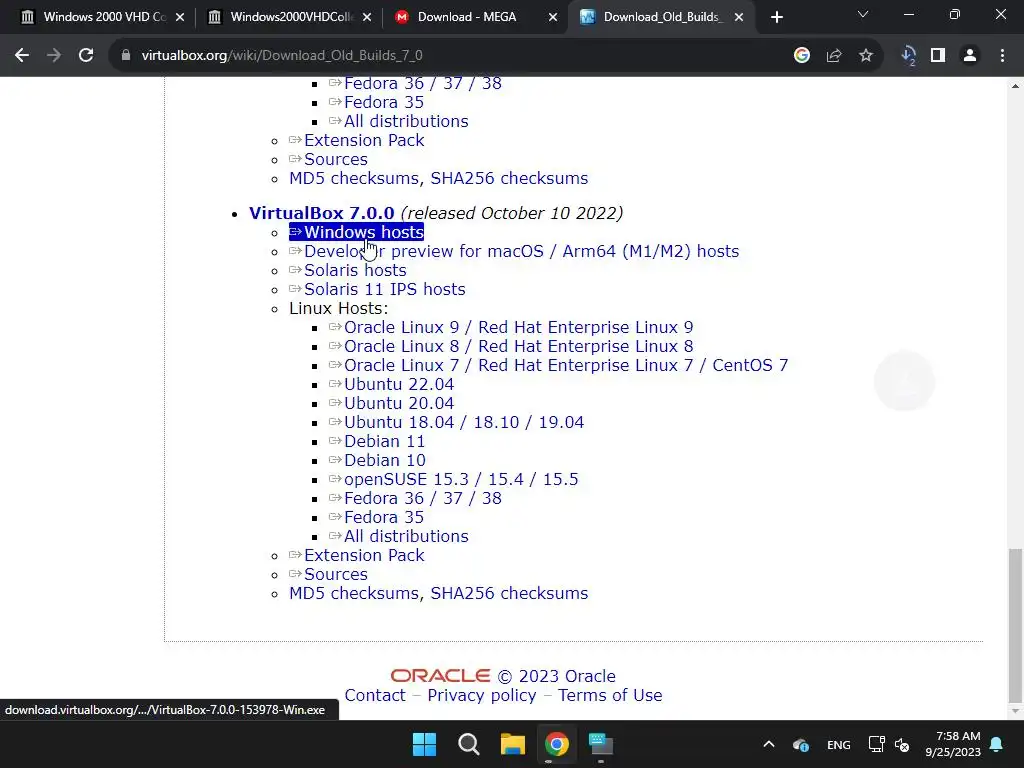Image resolution: width=1024 pixels, height=768 pixels.
Task: Open Extension Pack link under VirtualBox 7.0.0
Action: click(x=357, y=555)
